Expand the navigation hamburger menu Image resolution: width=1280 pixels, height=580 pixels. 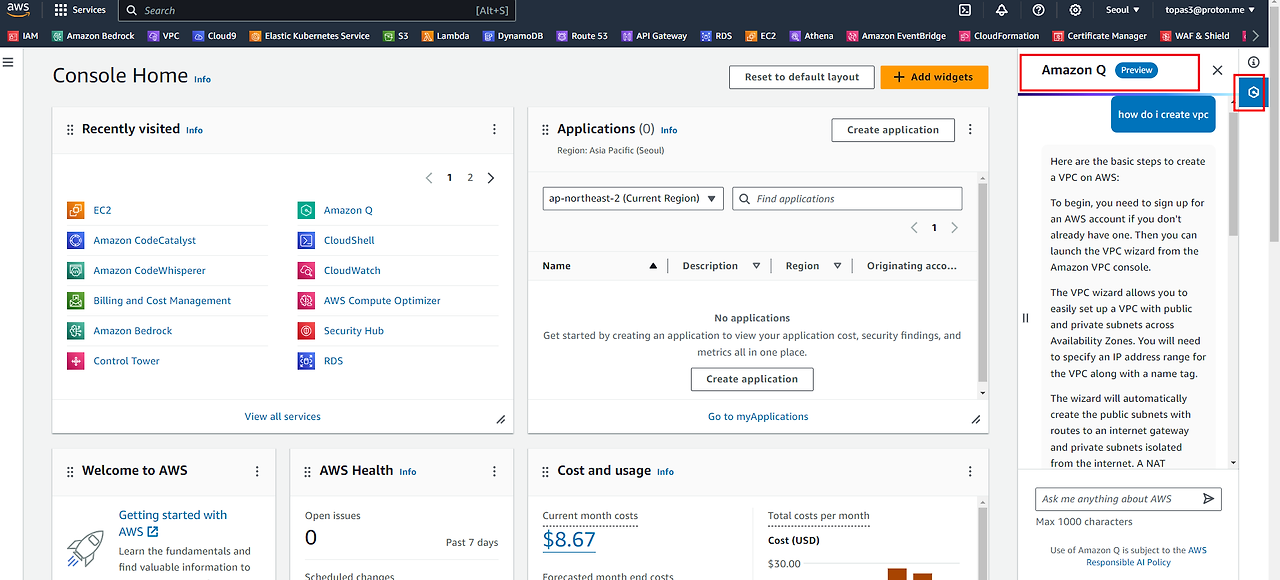pos(8,61)
